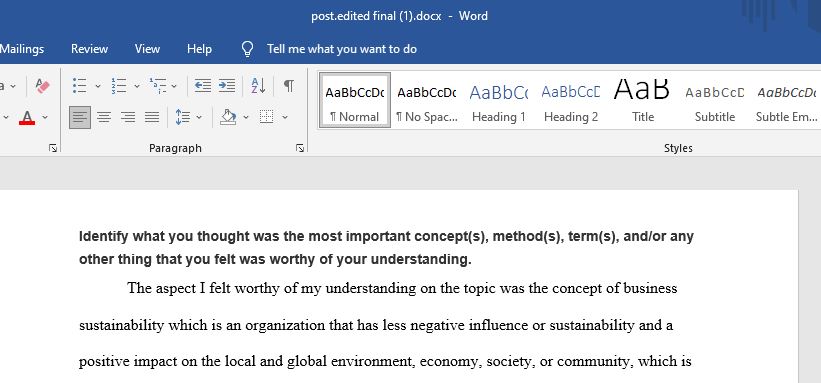This screenshot has height=383, width=821.
Task: Open the line spacing dropdown arrow
Action: [x=199, y=117]
